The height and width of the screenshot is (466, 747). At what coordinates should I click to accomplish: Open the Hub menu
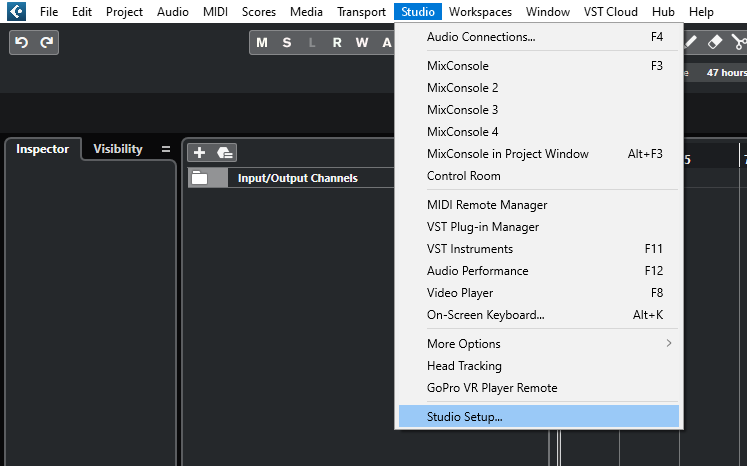click(x=663, y=11)
